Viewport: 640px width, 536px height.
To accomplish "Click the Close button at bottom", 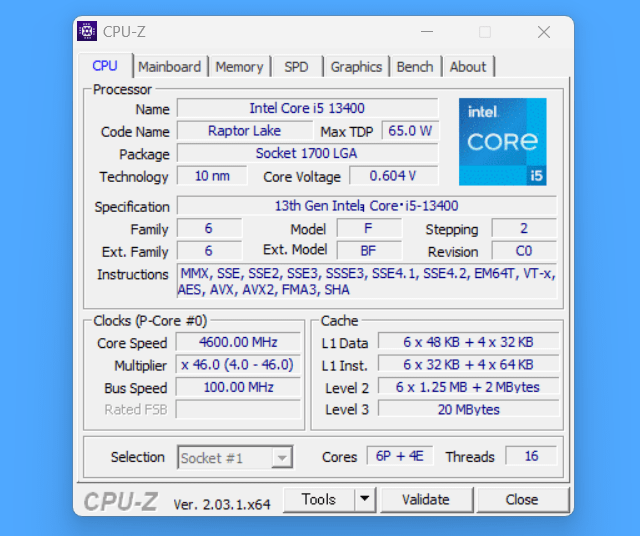I will click(522, 499).
